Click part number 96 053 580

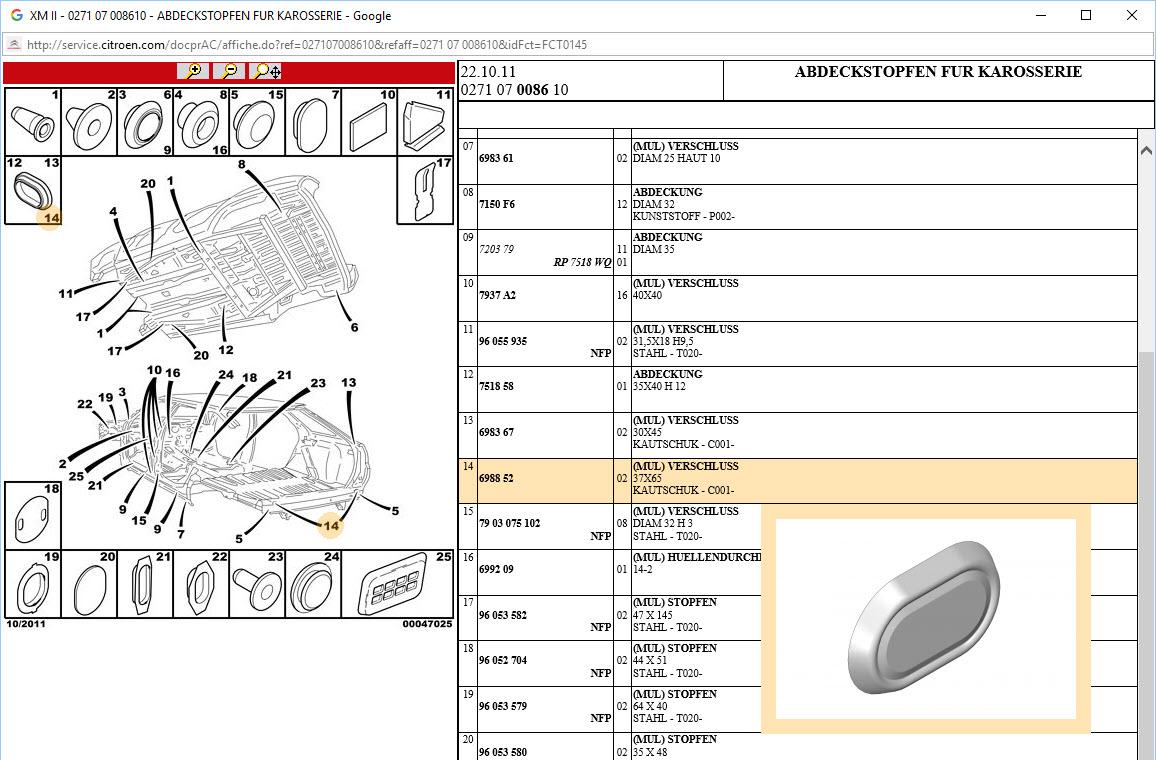[x=503, y=752]
